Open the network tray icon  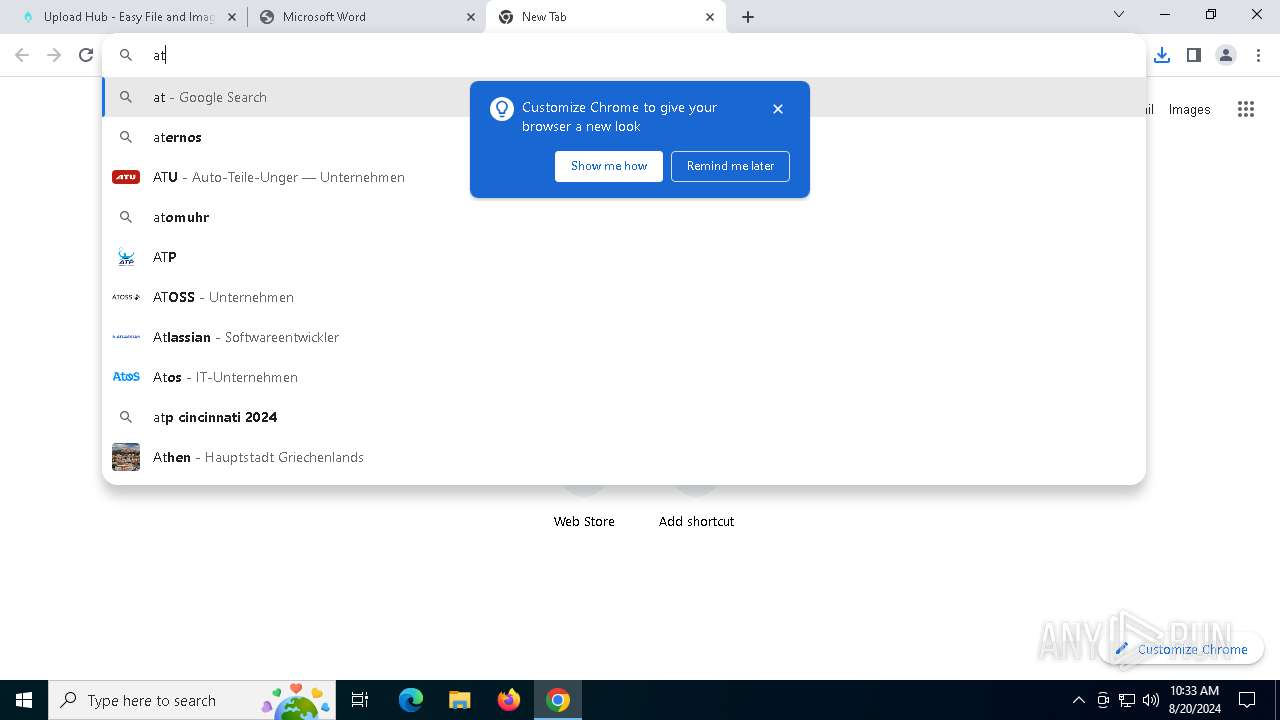click(1127, 700)
